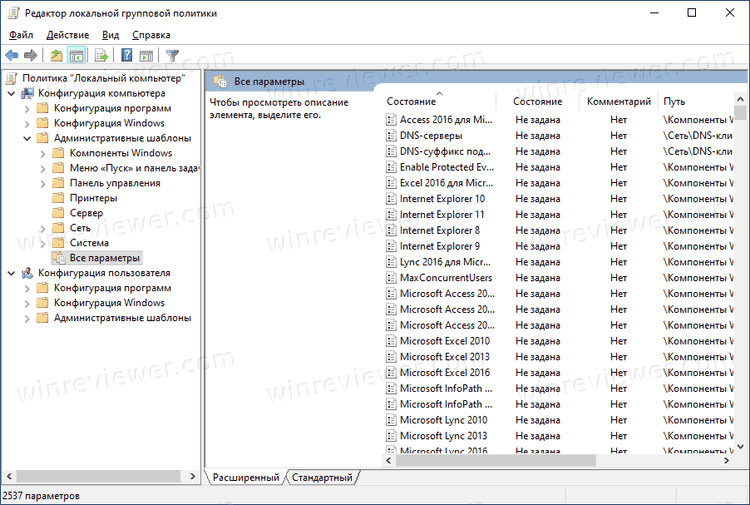The height and width of the screenshot is (505, 750).
Task: Click policy icon beside MaxConcurrentUsers
Action: click(391, 278)
